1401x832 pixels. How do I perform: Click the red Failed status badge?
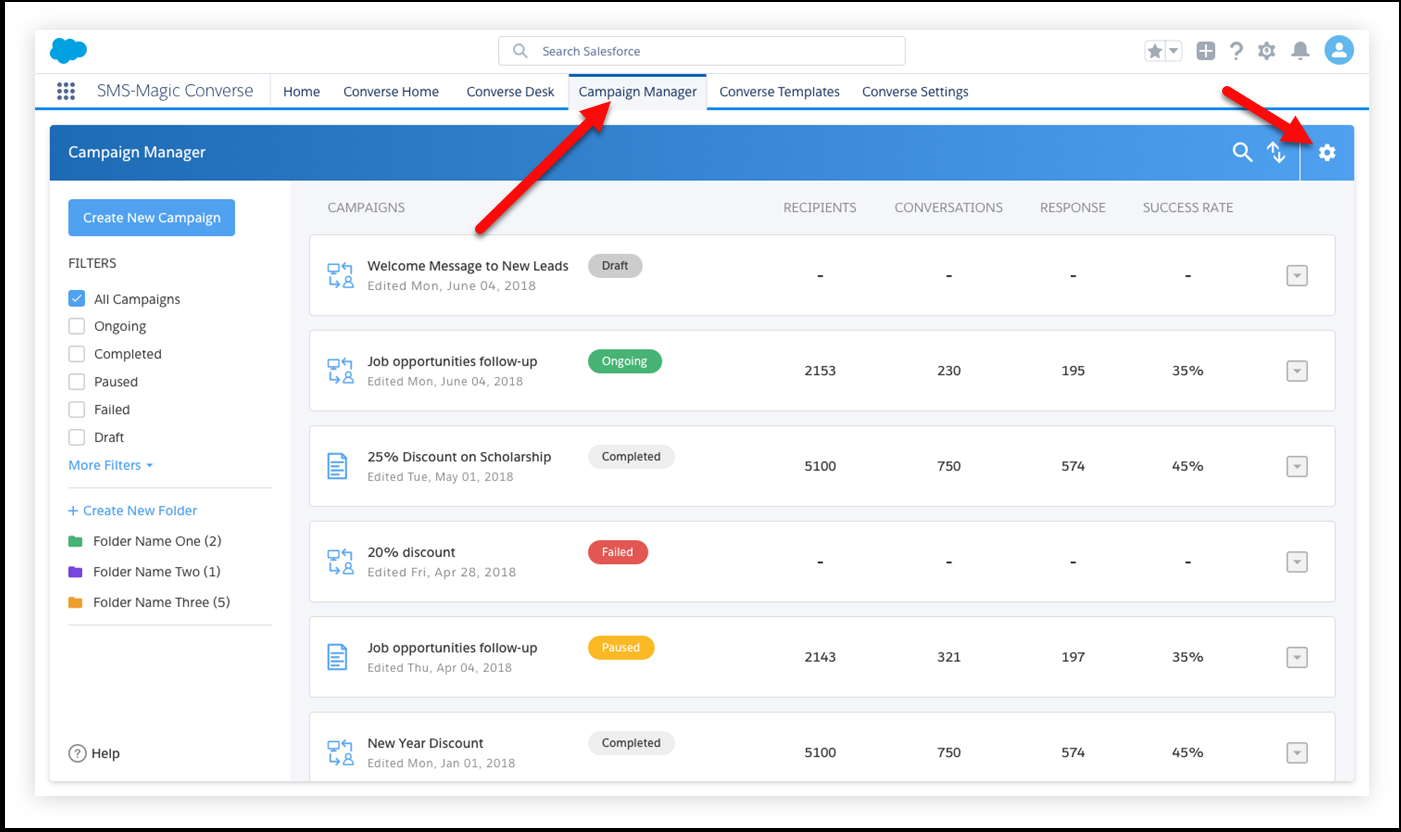pyautogui.click(x=618, y=552)
